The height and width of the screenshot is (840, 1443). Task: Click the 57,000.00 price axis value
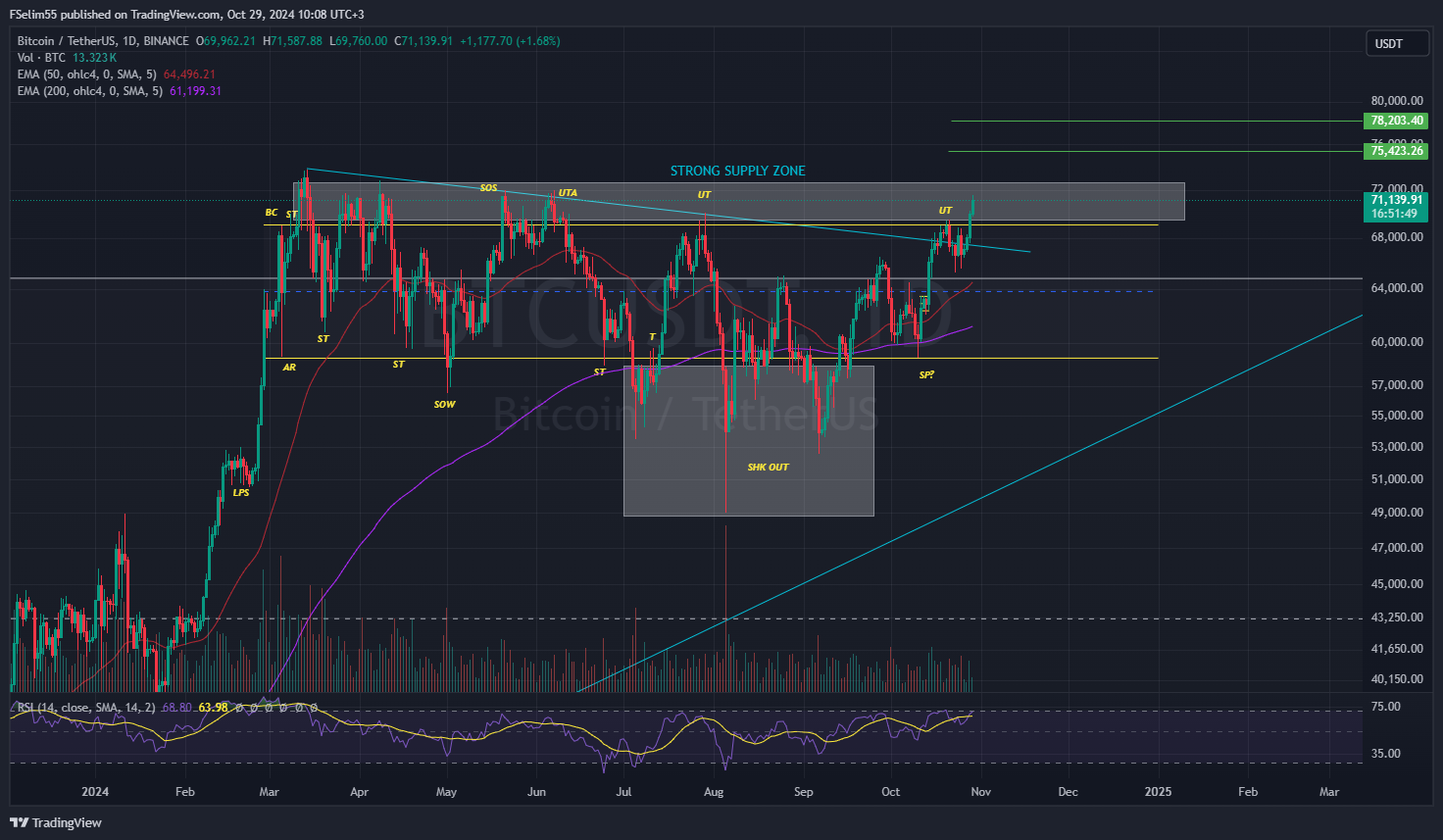click(1397, 385)
